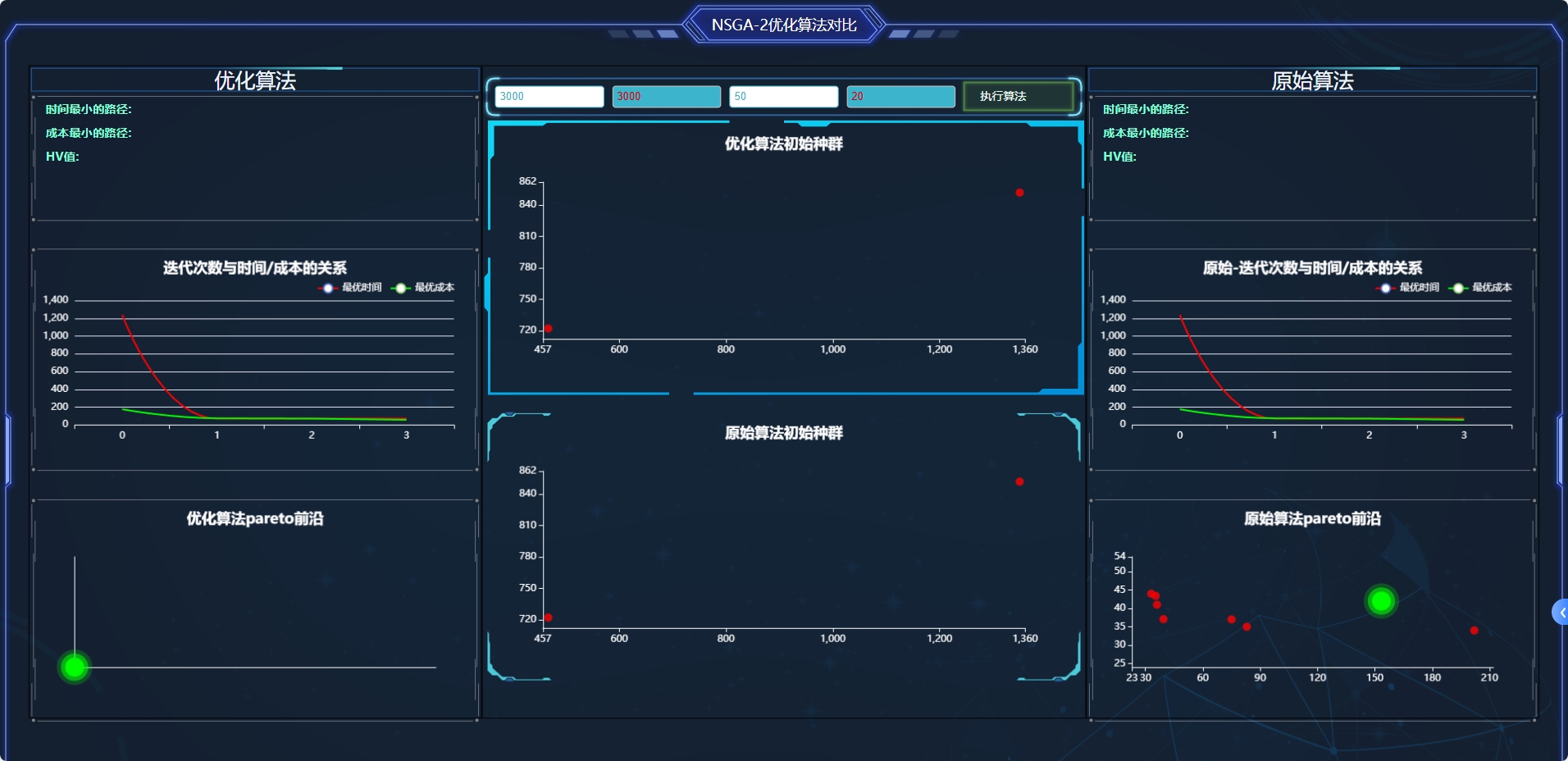Click the green point in 优化算法pareto前沿 chart

tap(75, 668)
